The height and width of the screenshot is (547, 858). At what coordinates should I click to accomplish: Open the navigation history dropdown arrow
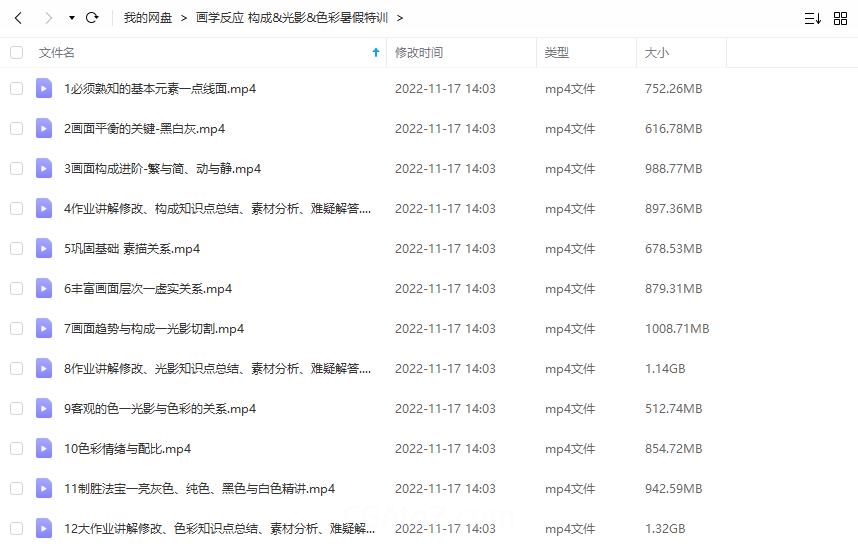(71, 18)
